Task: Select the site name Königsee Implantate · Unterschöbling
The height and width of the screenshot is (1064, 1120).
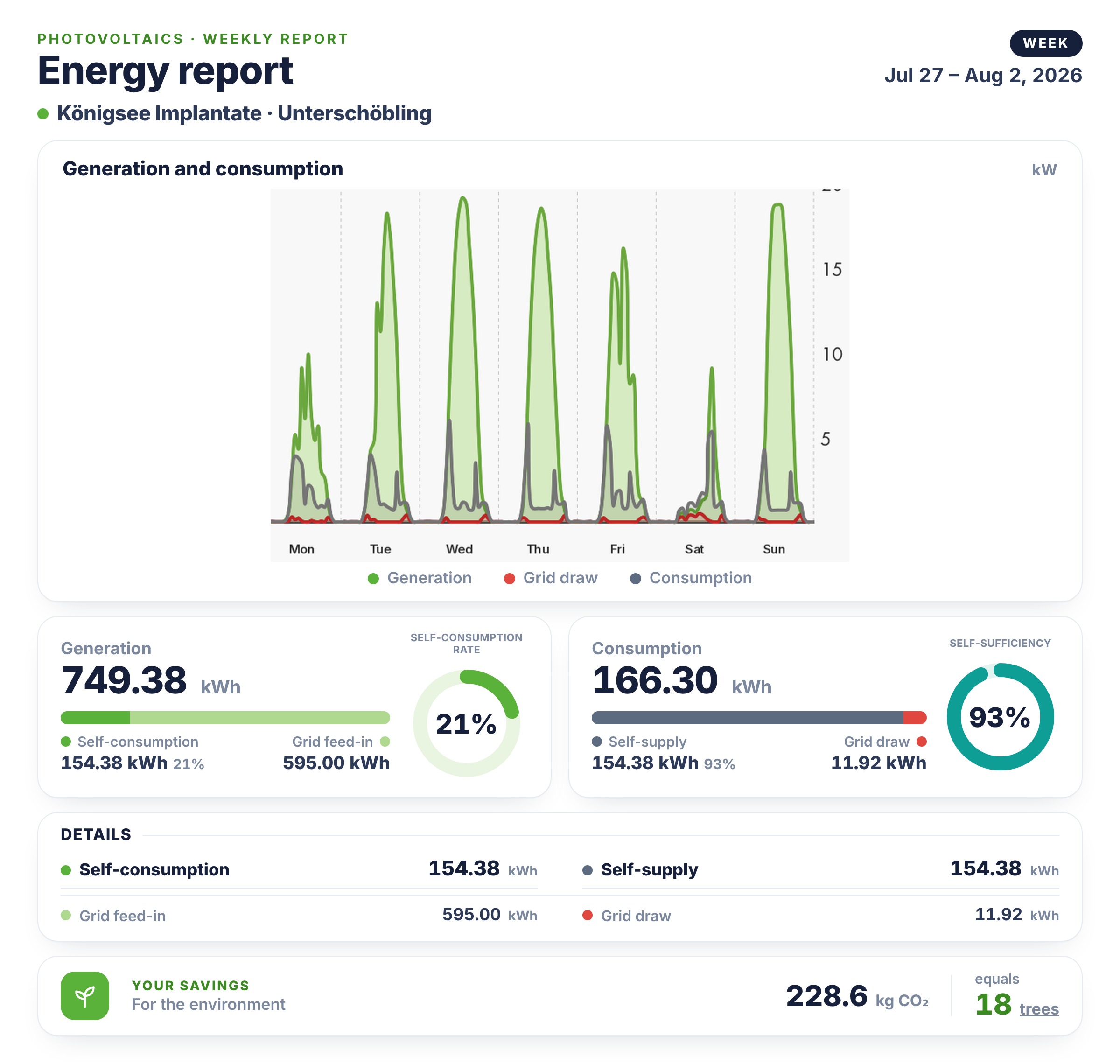Action: coord(244,113)
